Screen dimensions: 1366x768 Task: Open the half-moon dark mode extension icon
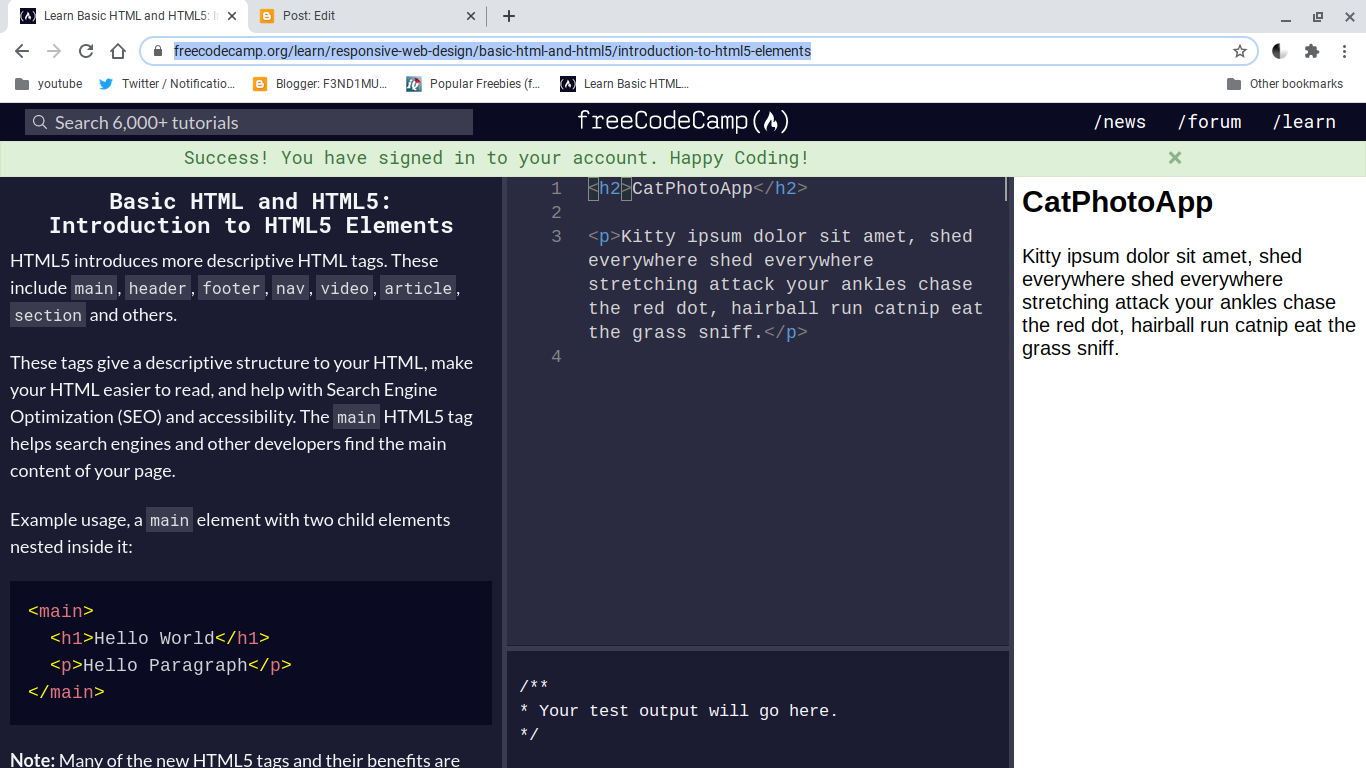click(x=1279, y=51)
